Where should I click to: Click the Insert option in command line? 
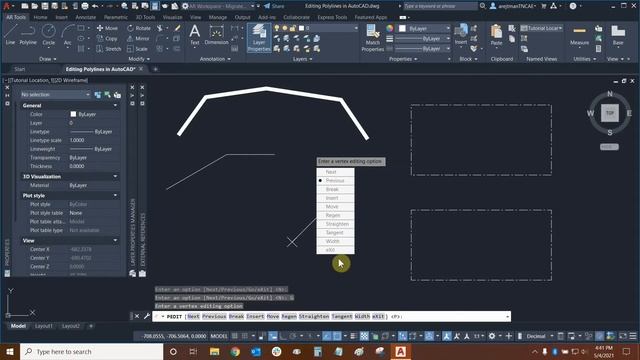pos(255,316)
